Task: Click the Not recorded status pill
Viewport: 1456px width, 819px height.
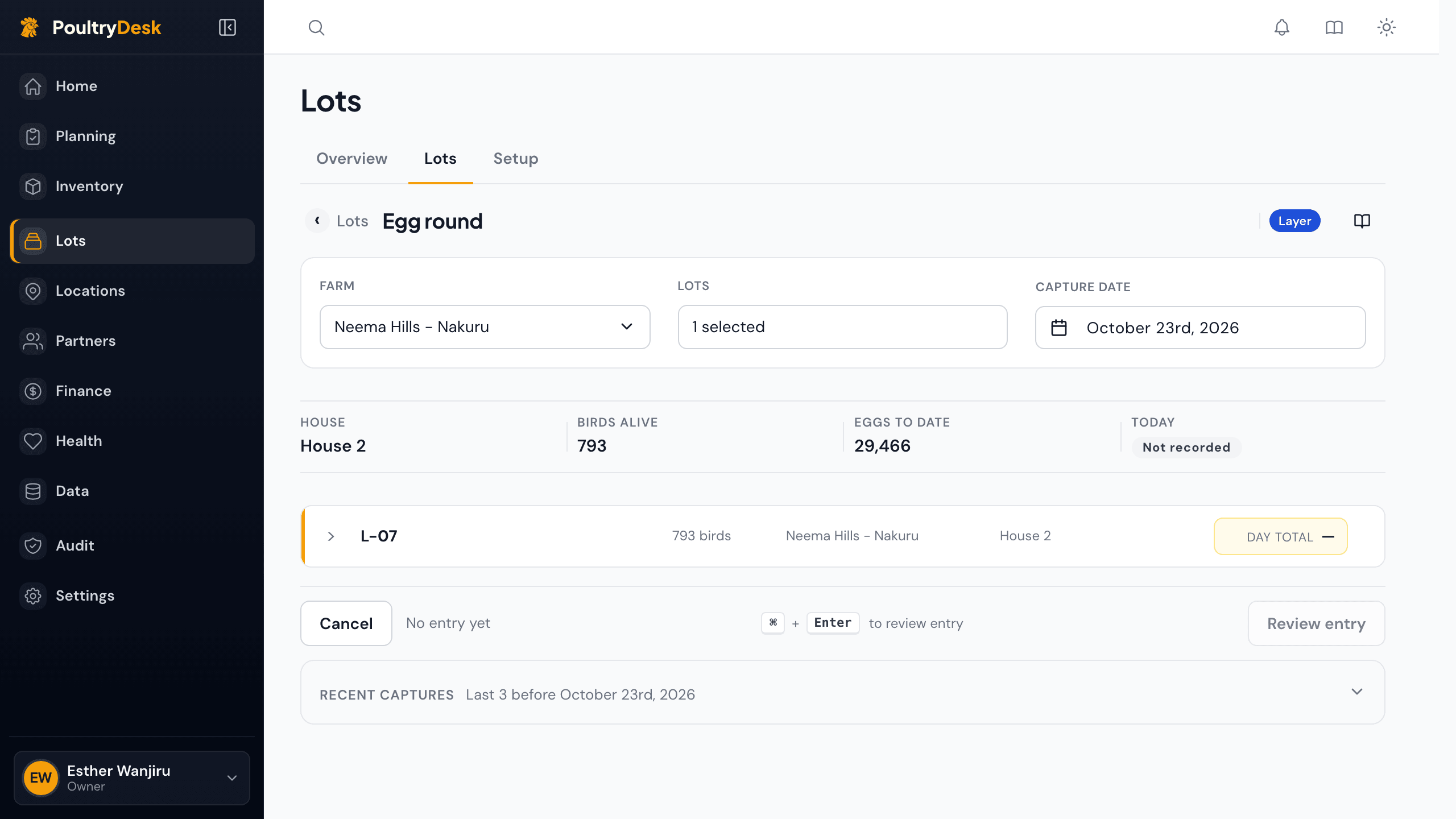Action: (x=1186, y=448)
